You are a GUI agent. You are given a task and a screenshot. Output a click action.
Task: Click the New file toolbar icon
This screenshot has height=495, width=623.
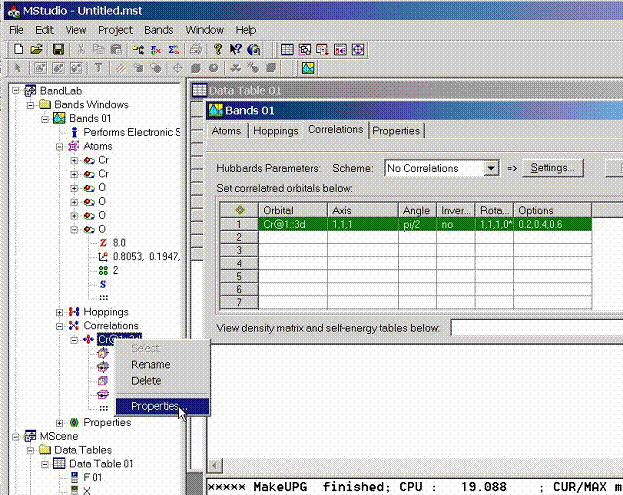[x=17, y=49]
